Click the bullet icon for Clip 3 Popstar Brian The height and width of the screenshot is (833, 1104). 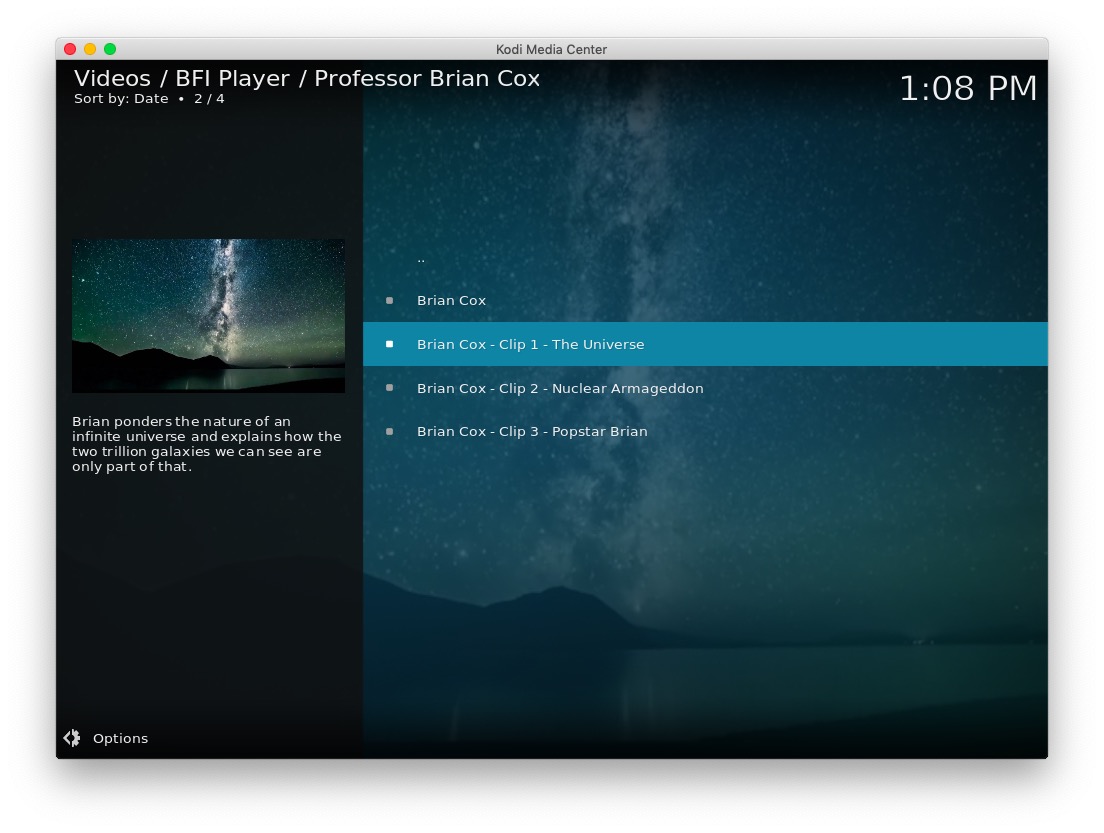[x=390, y=432]
